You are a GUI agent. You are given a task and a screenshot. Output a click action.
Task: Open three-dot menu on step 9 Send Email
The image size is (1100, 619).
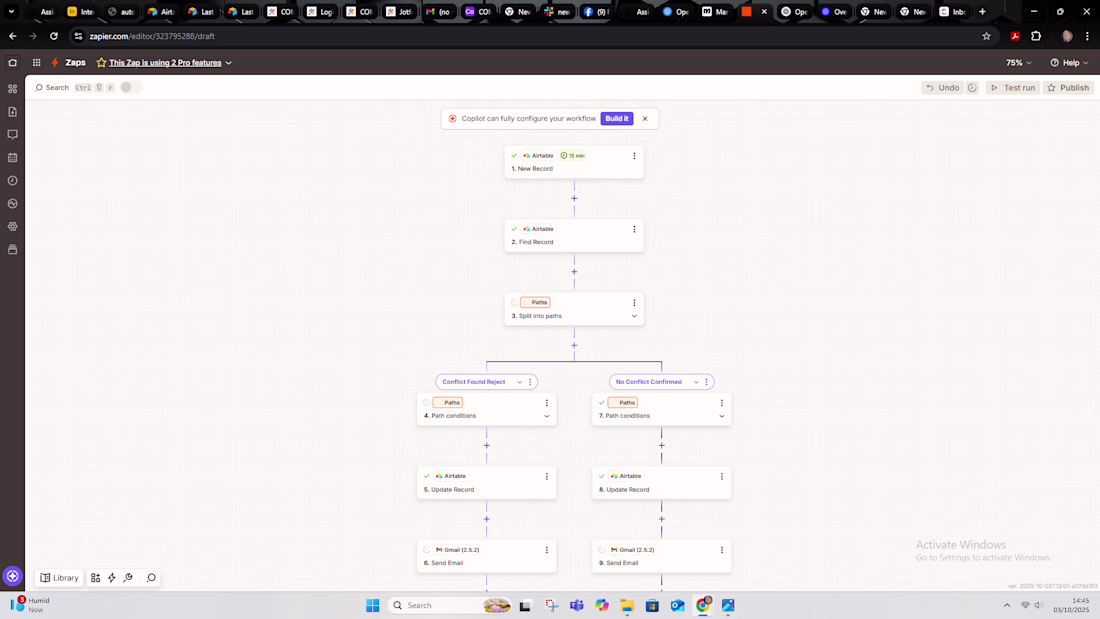(722, 550)
